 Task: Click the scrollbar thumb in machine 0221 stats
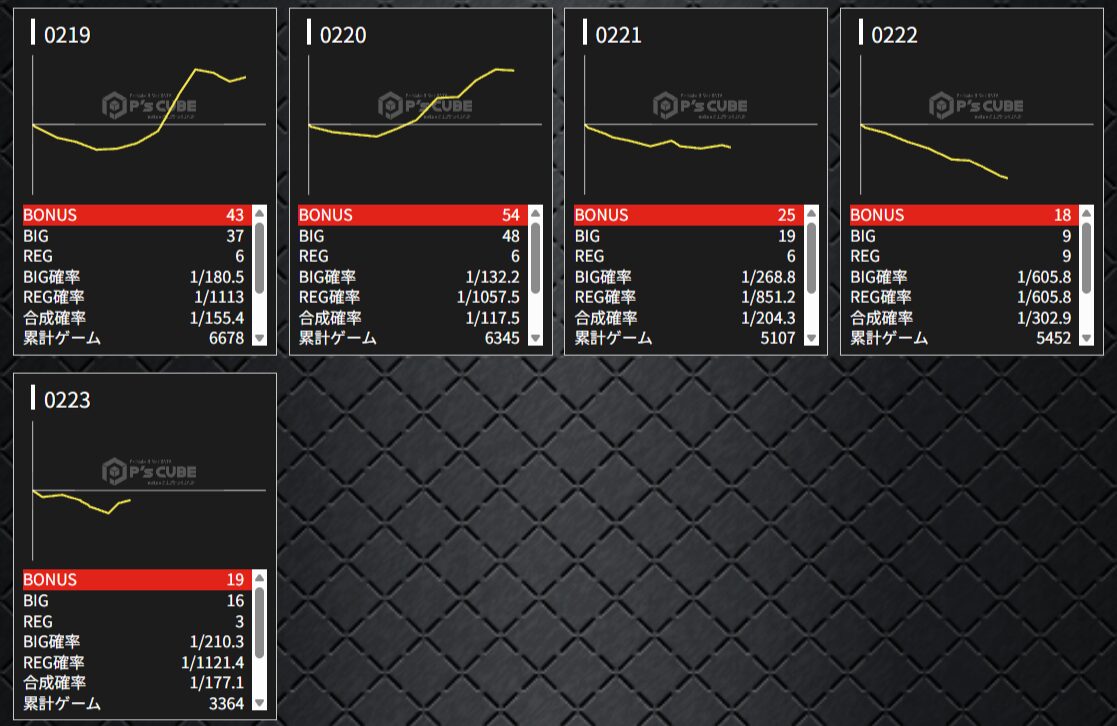click(x=811, y=258)
